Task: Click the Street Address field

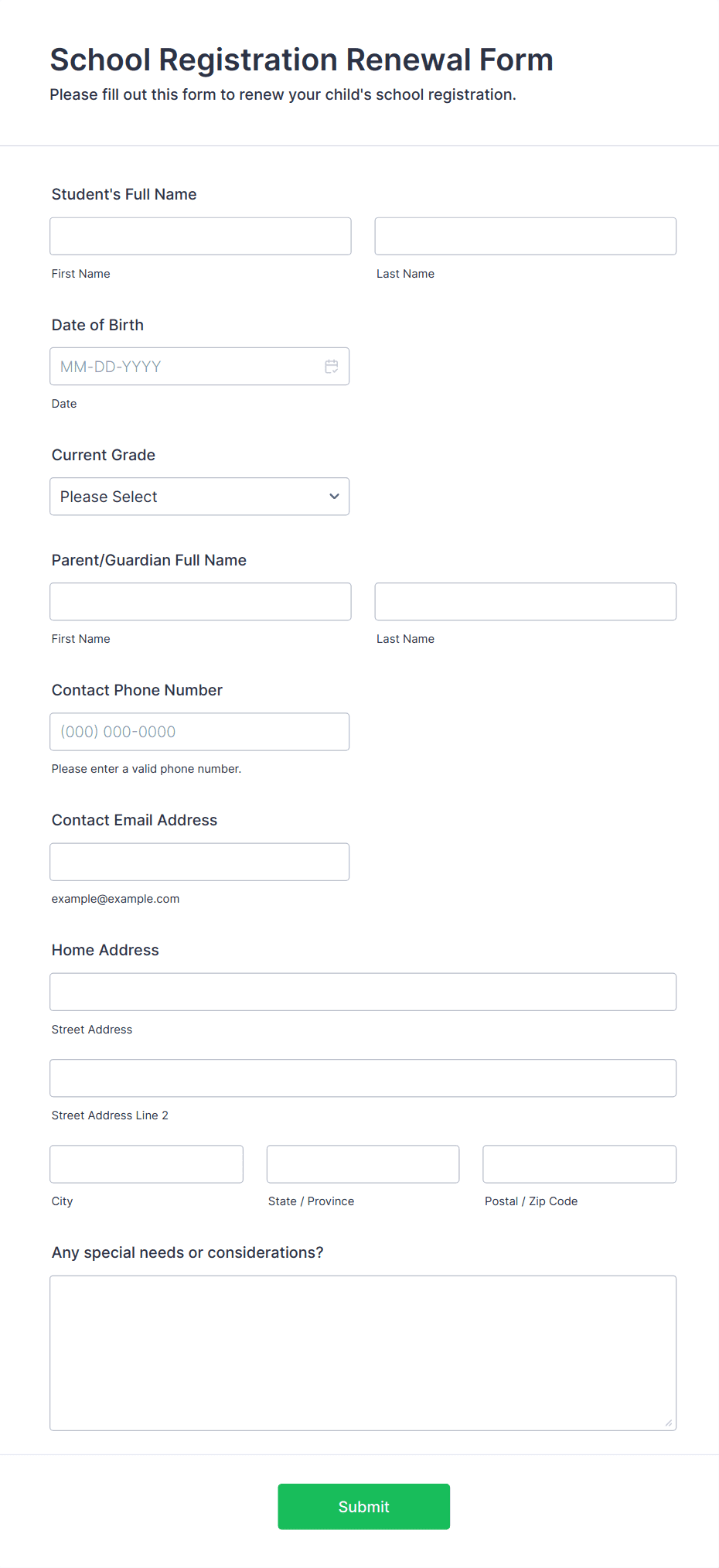Action: [x=363, y=991]
